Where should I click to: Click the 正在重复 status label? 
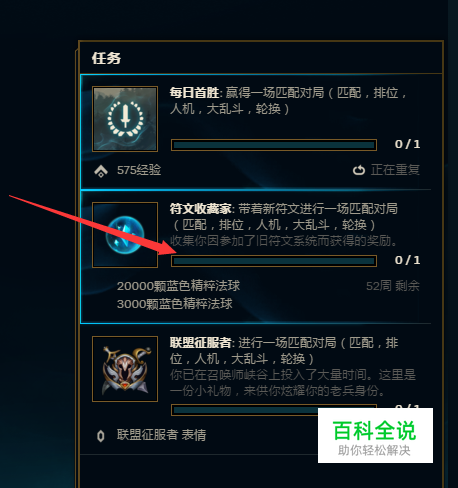395,170
